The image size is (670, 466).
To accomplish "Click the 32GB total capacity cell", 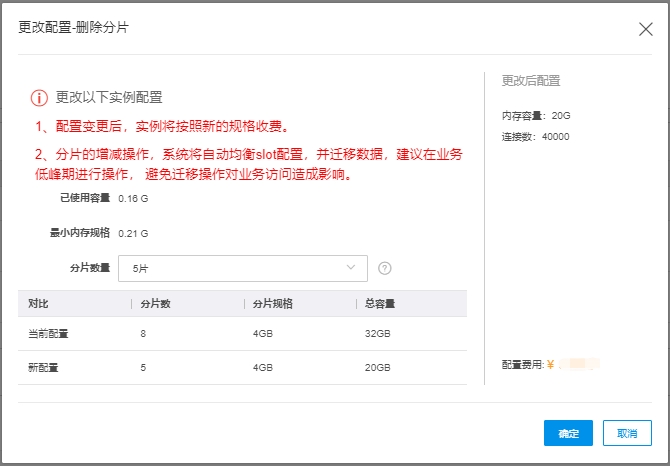I will pyautogui.click(x=380, y=332).
